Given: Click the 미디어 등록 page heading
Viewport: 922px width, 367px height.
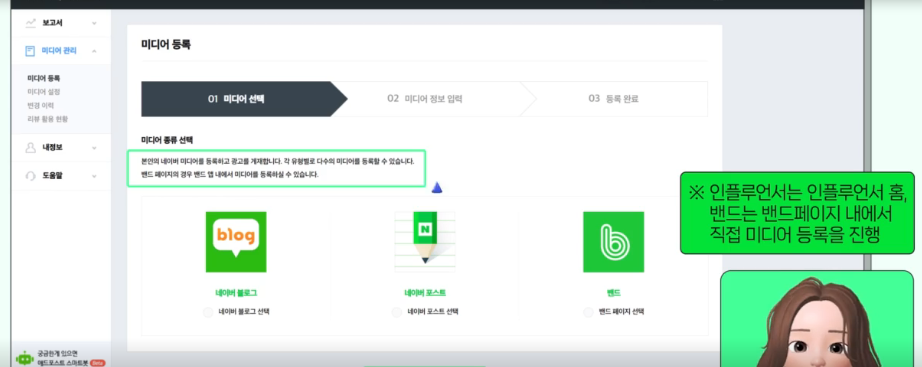Looking at the screenshot, I should 166,44.
